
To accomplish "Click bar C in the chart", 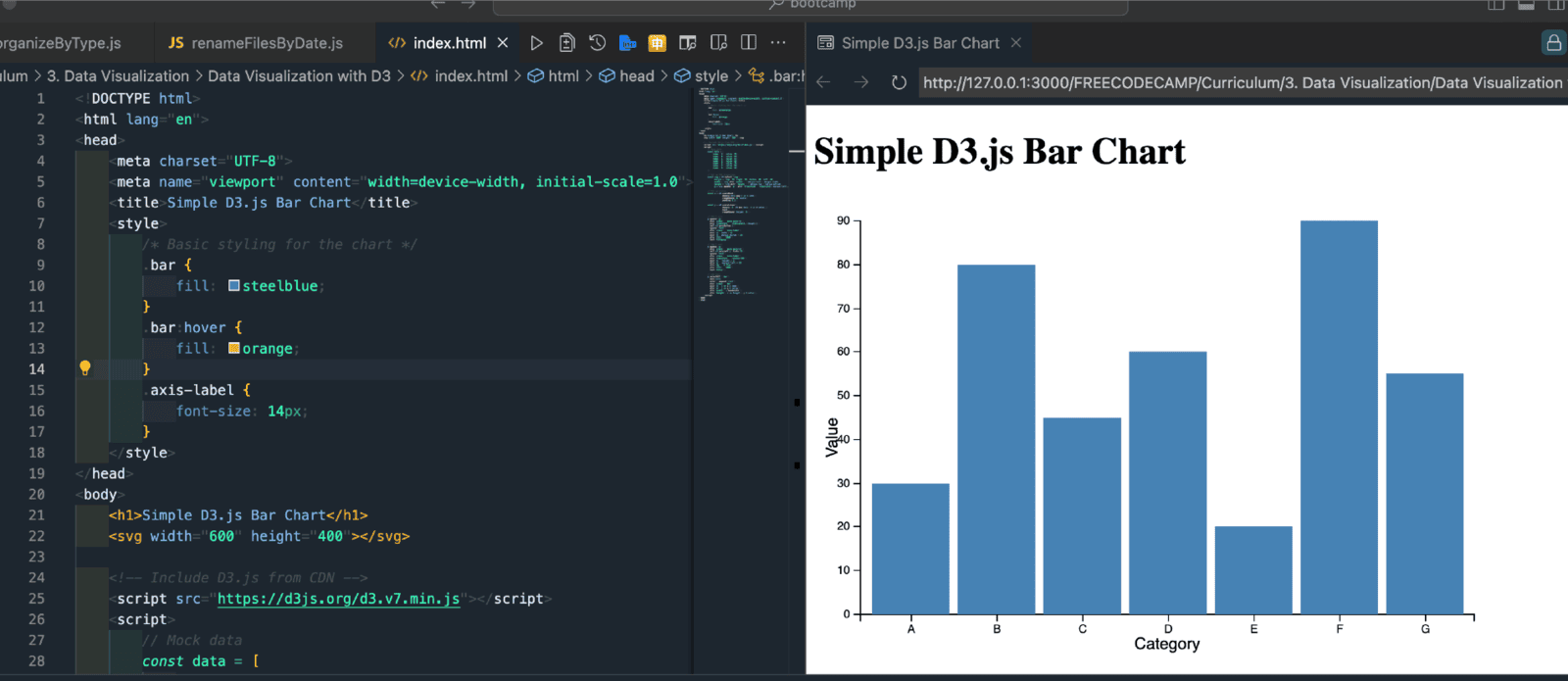I will tap(1082, 516).
